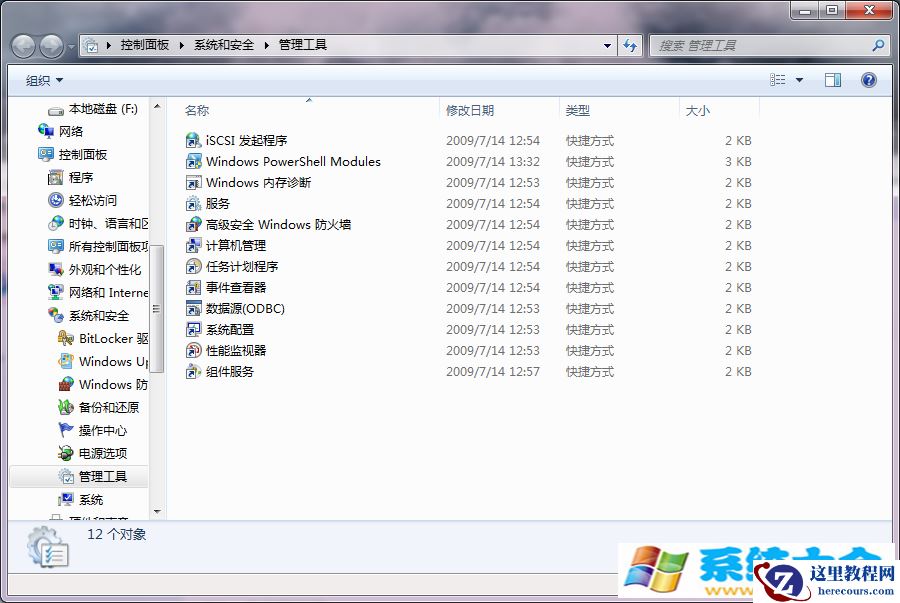Launch Windows 内存诊断

246,182
